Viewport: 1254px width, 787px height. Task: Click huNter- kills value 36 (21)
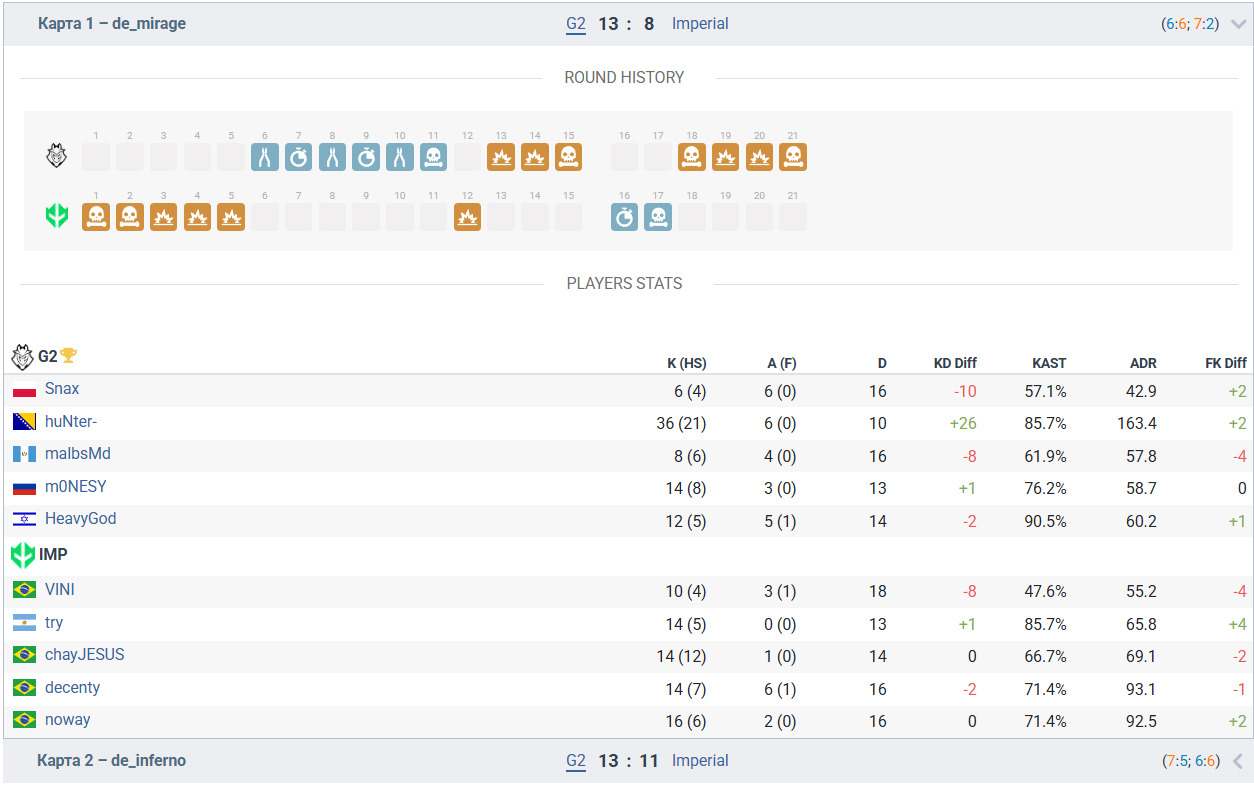coord(681,424)
